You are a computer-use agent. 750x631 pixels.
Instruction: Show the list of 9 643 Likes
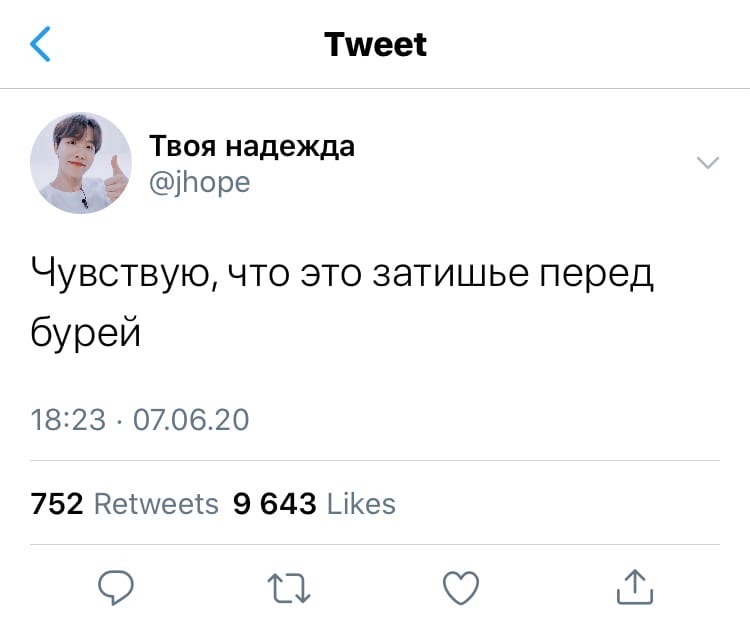tap(314, 504)
